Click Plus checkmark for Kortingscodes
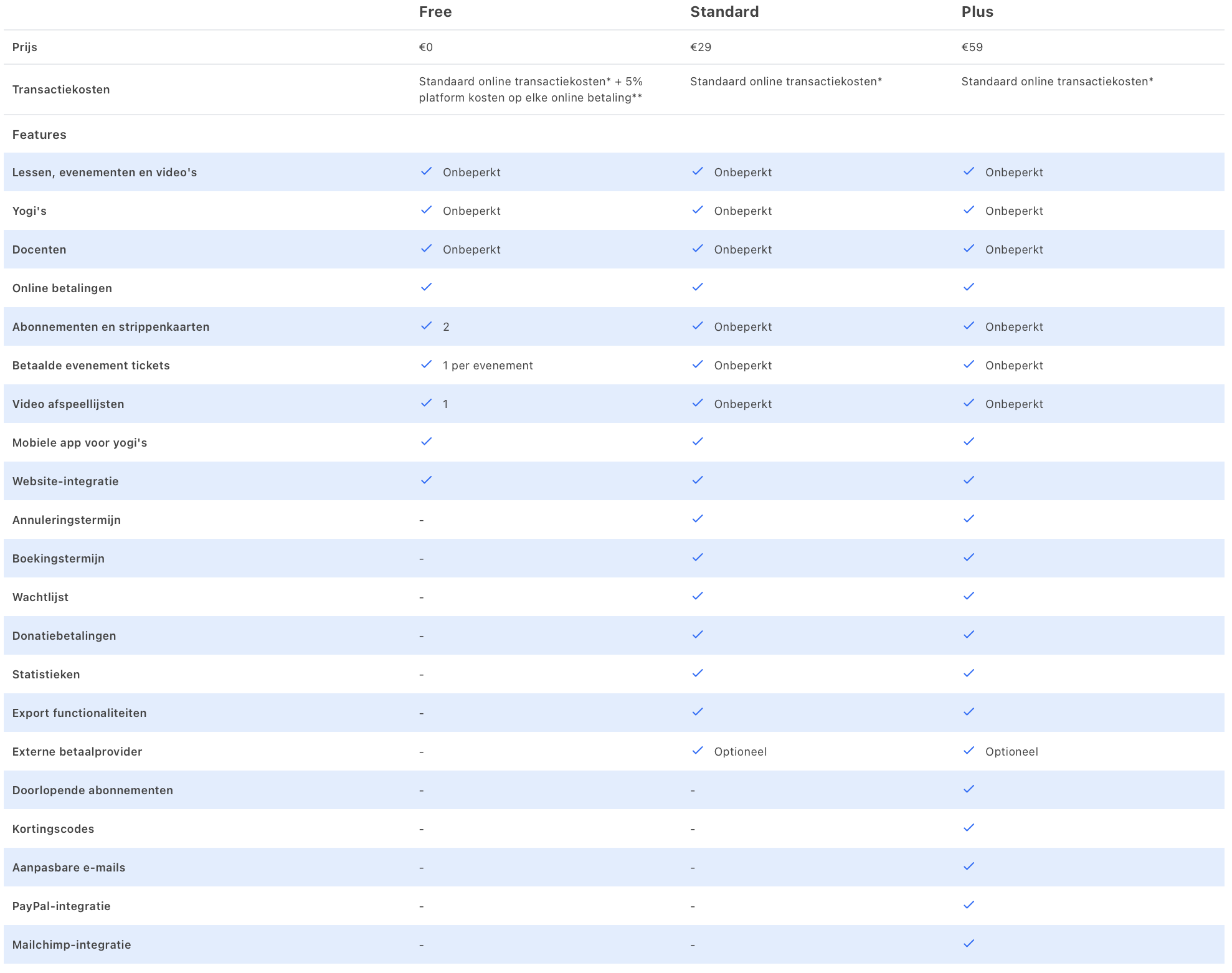Image resolution: width=1232 pixels, height=973 pixels. [x=969, y=828]
